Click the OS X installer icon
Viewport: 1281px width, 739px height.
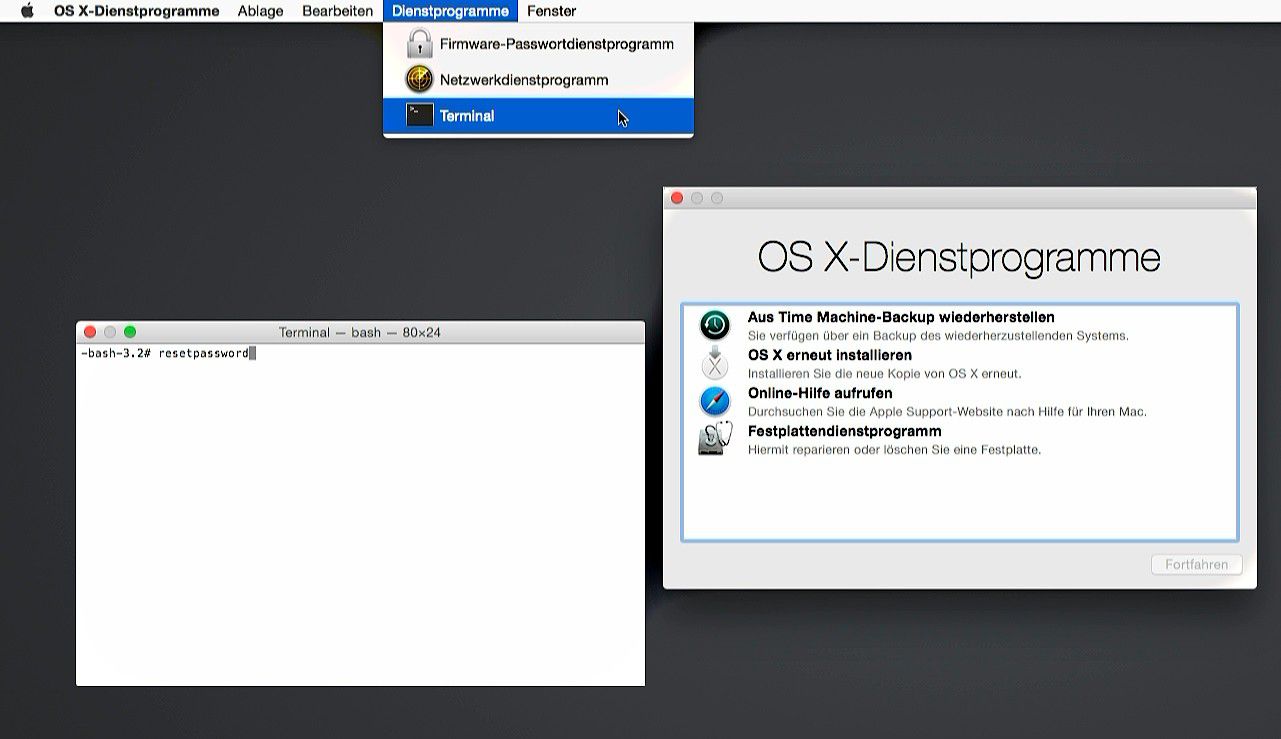point(715,363)
